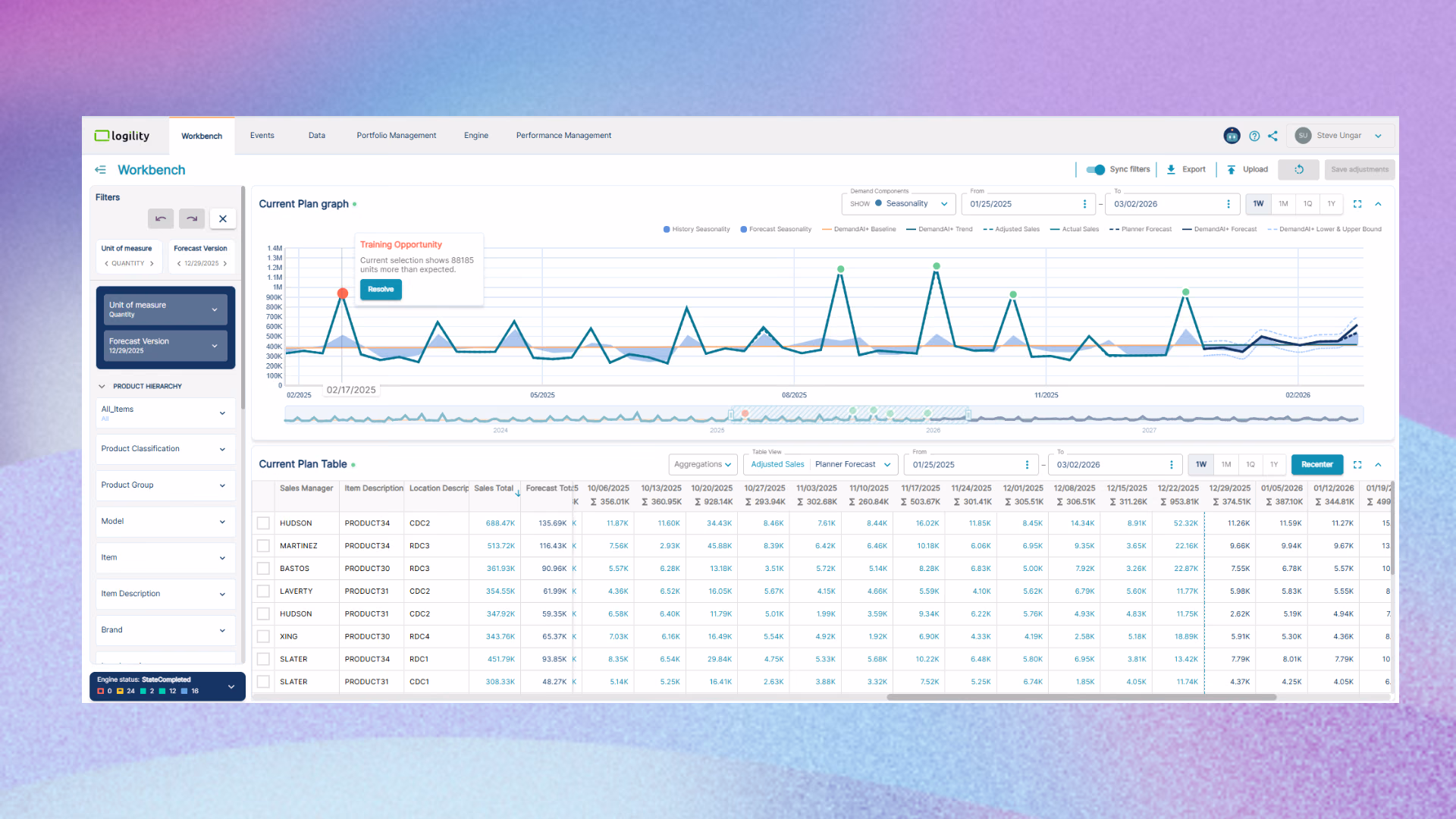
Task: Open the Portfolio Management tab
Action: coord(397,136)
